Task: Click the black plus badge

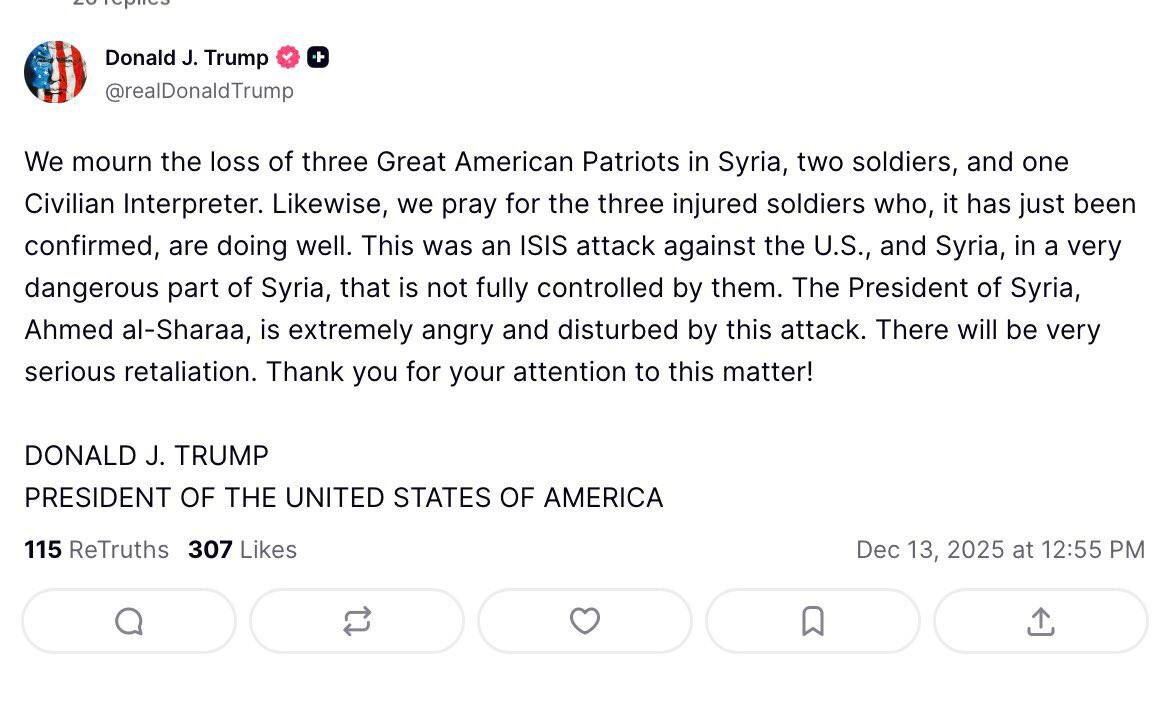Action: [x=317, y=58]
